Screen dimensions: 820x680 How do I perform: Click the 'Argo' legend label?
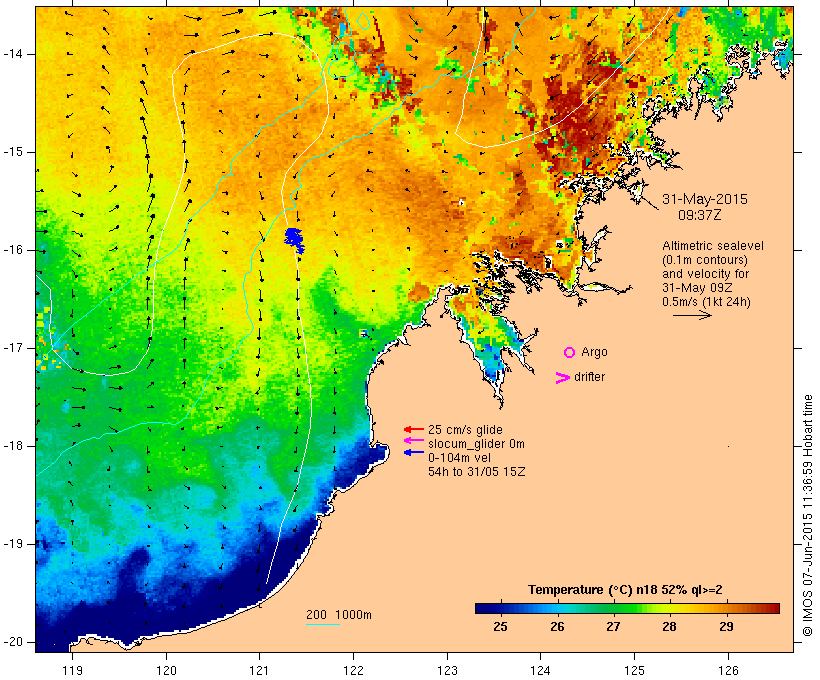point(594,353)
